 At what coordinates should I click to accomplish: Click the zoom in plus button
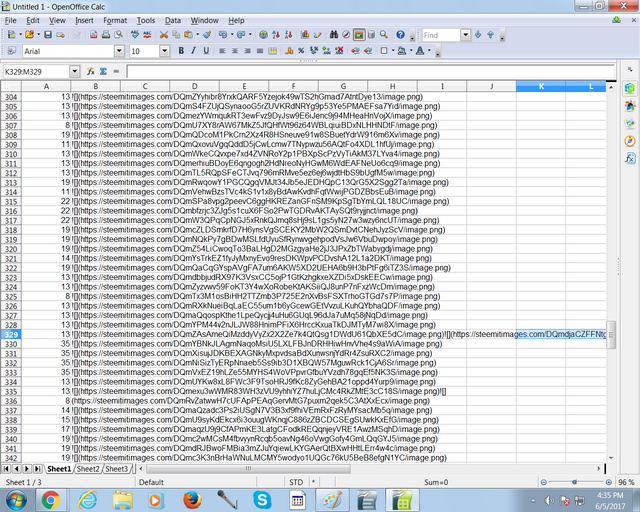pos(609,482)
